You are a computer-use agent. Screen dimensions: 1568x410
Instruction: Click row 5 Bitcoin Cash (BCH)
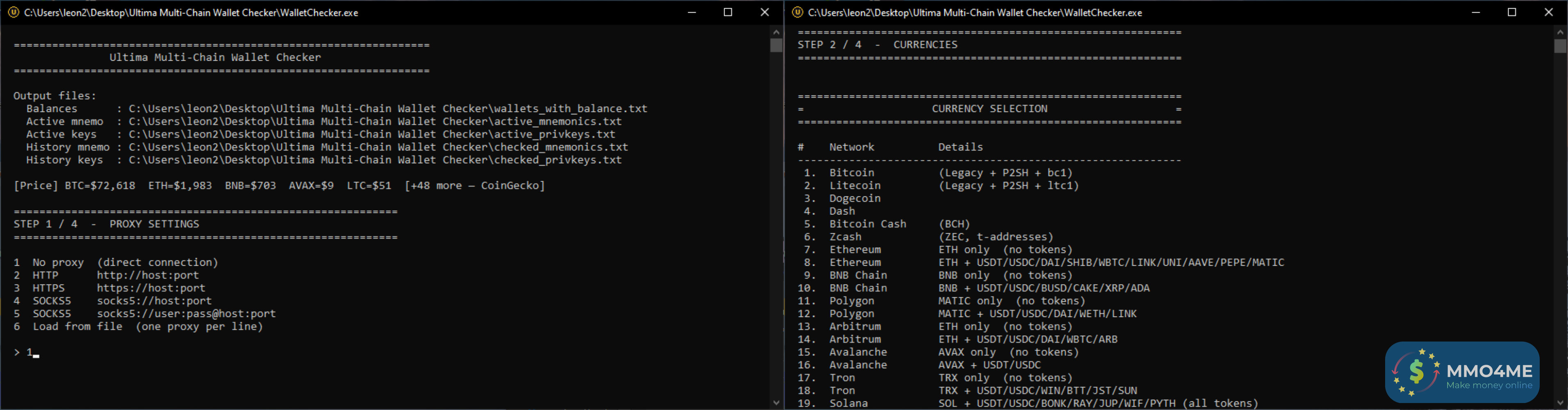point(887,224)
